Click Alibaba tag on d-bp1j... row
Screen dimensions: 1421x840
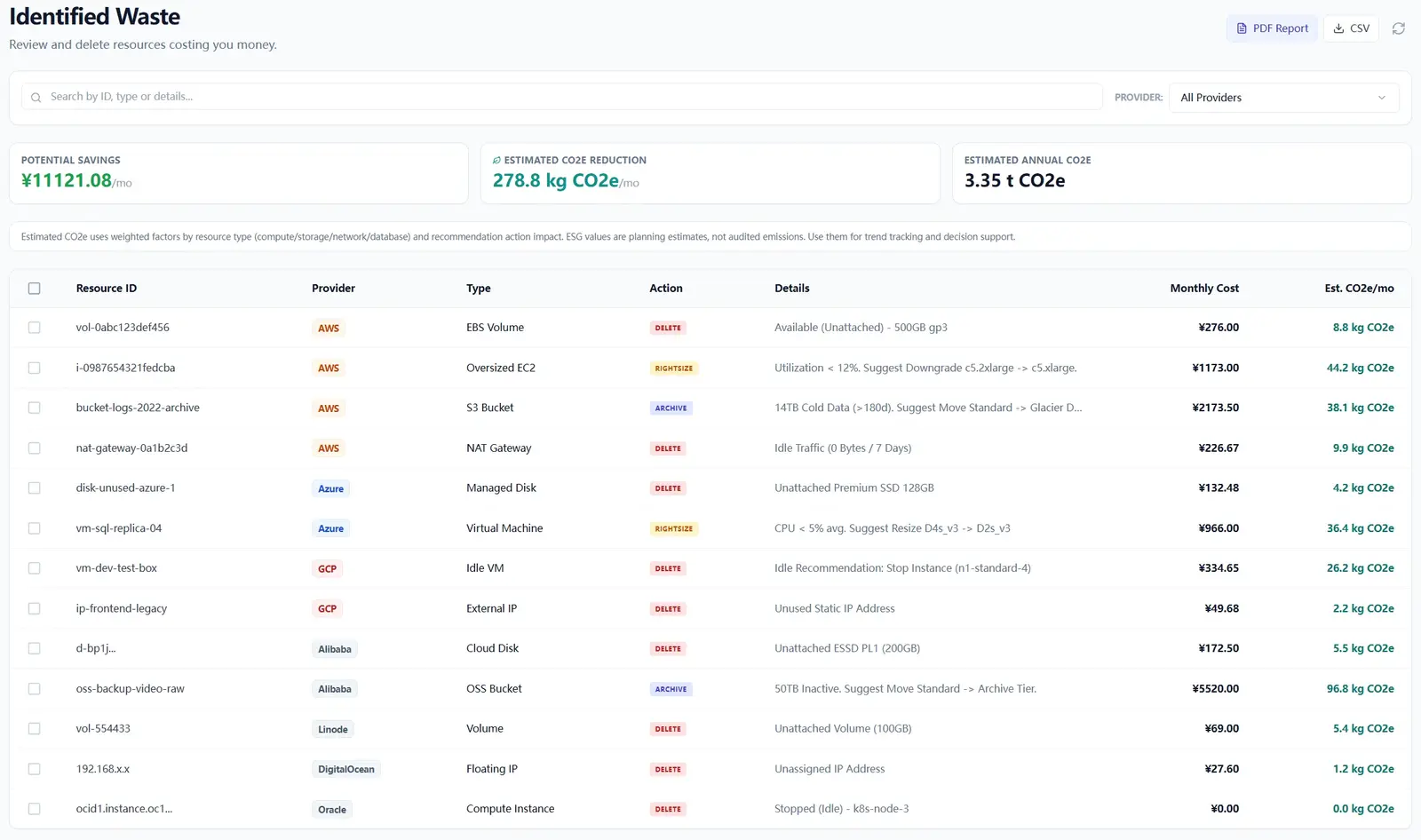pos(335,649)
